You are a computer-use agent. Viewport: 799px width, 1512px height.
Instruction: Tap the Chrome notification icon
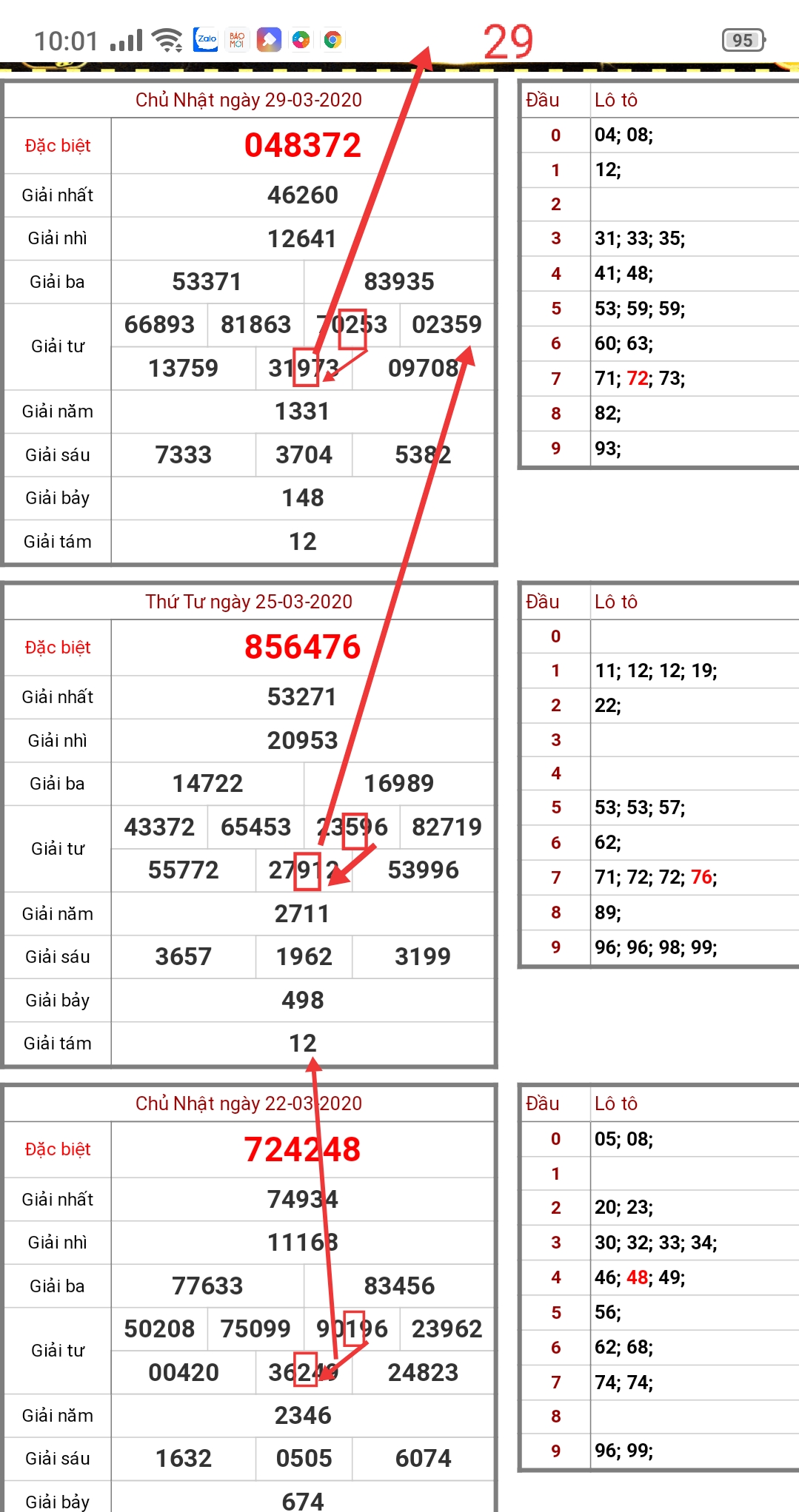[x=332, y=40]
